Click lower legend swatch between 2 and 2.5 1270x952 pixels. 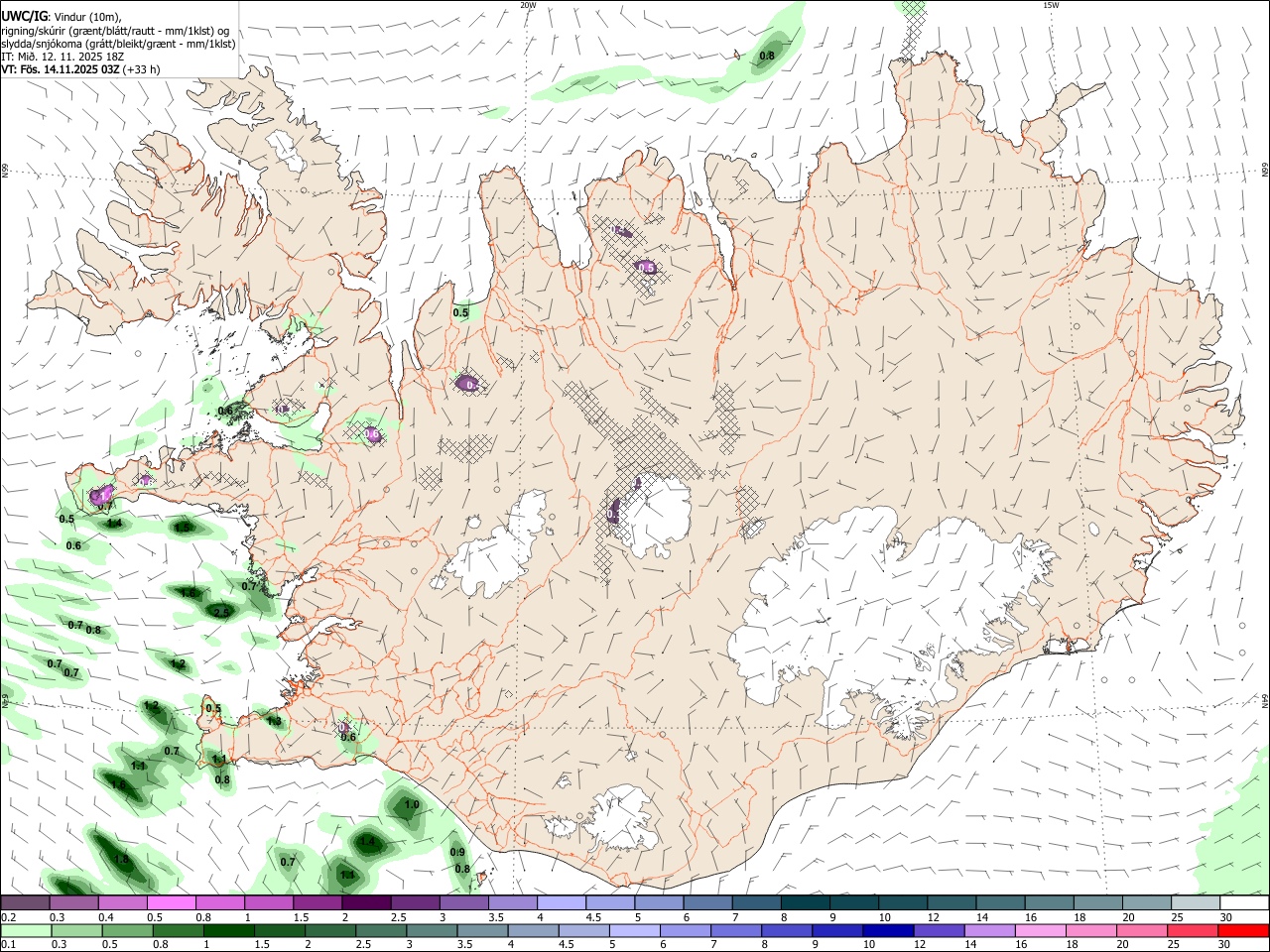(331, 930)
